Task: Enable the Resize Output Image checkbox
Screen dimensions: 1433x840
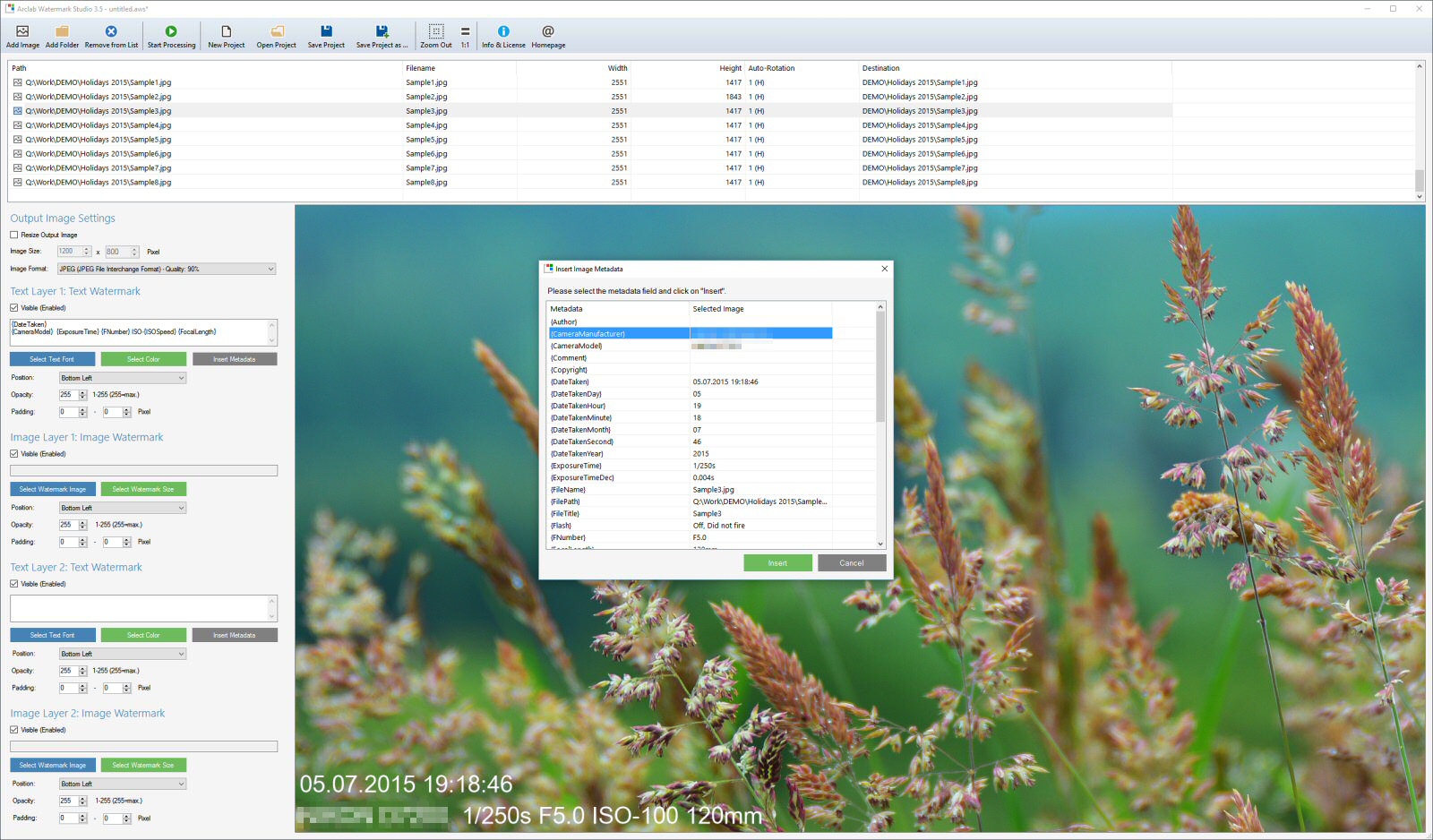Action: coord(14,235)
